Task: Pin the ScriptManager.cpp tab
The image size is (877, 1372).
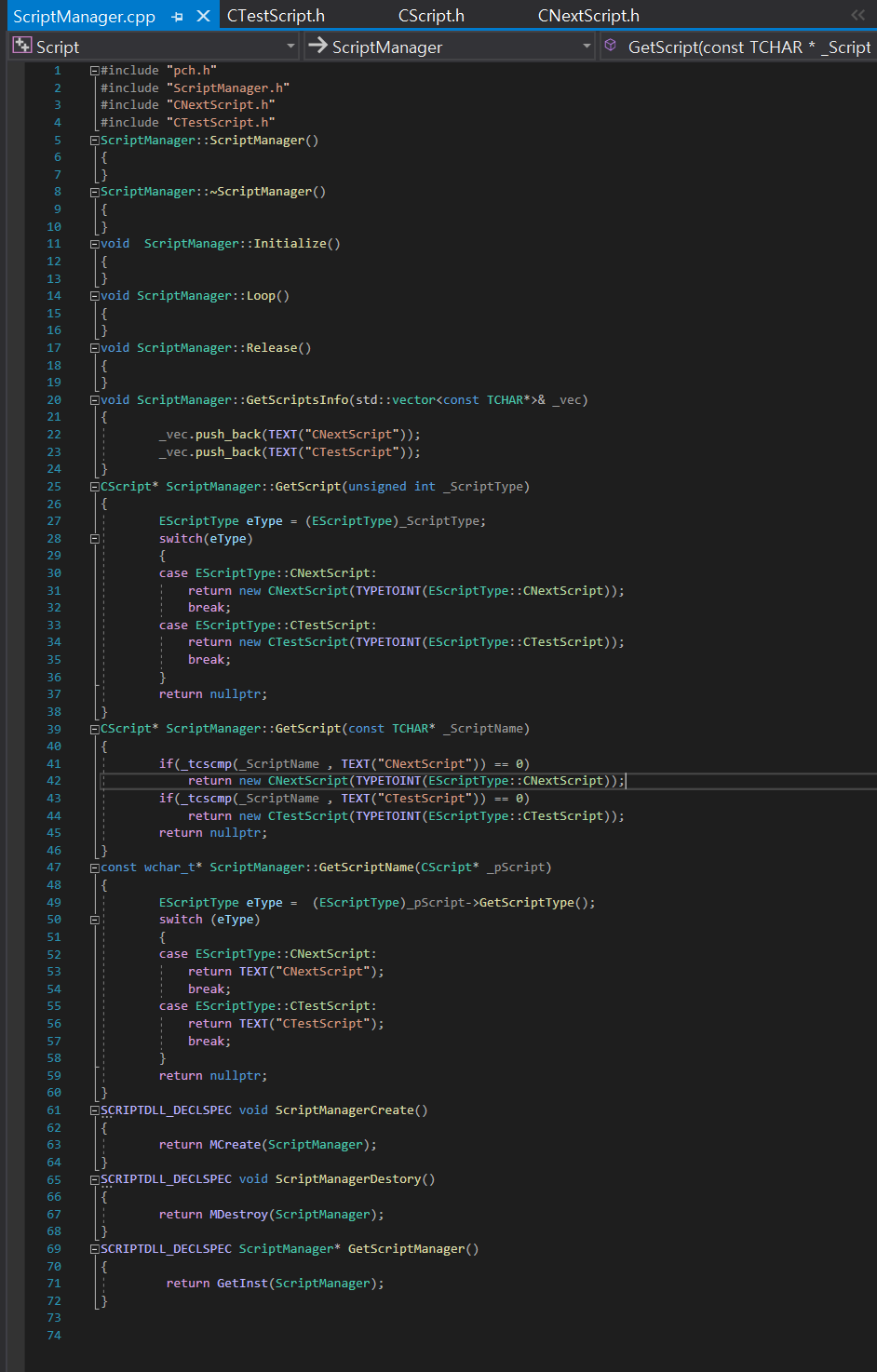Action: pyautogui.click(x=177, y=16)
